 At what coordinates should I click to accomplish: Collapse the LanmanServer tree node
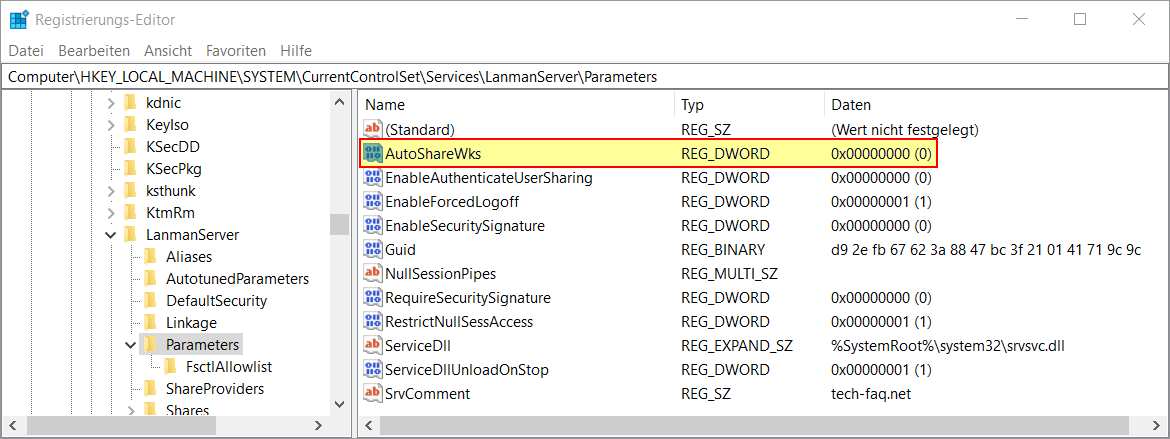pyautogui.click(x=109, y=235)
